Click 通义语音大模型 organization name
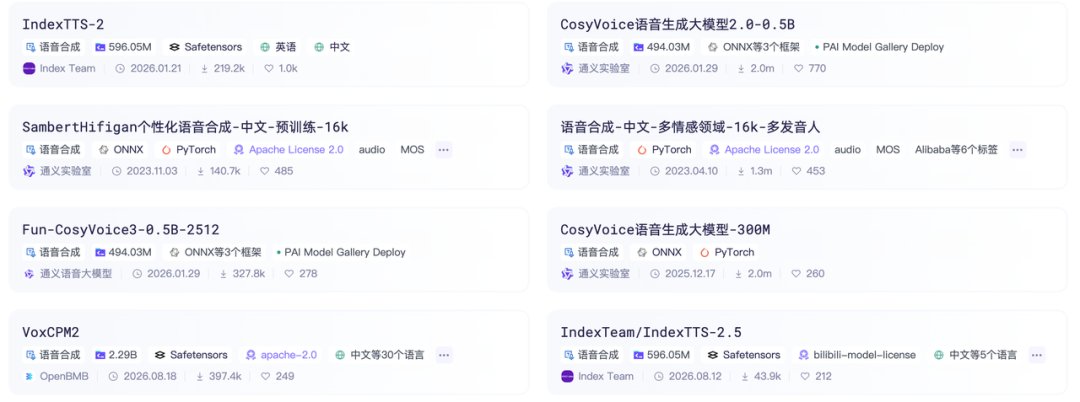 pos(76,273)
